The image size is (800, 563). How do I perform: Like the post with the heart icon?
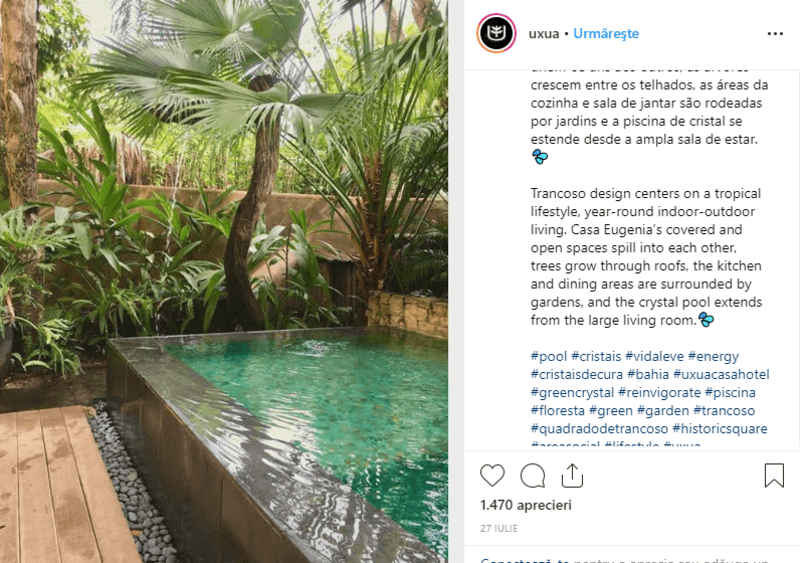click(x=492, y=476)
